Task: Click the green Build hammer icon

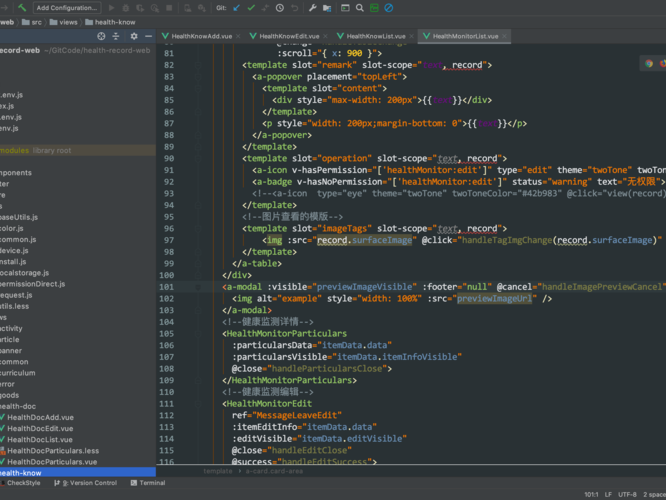Action: pyautogui.click(x=22, y=8)
